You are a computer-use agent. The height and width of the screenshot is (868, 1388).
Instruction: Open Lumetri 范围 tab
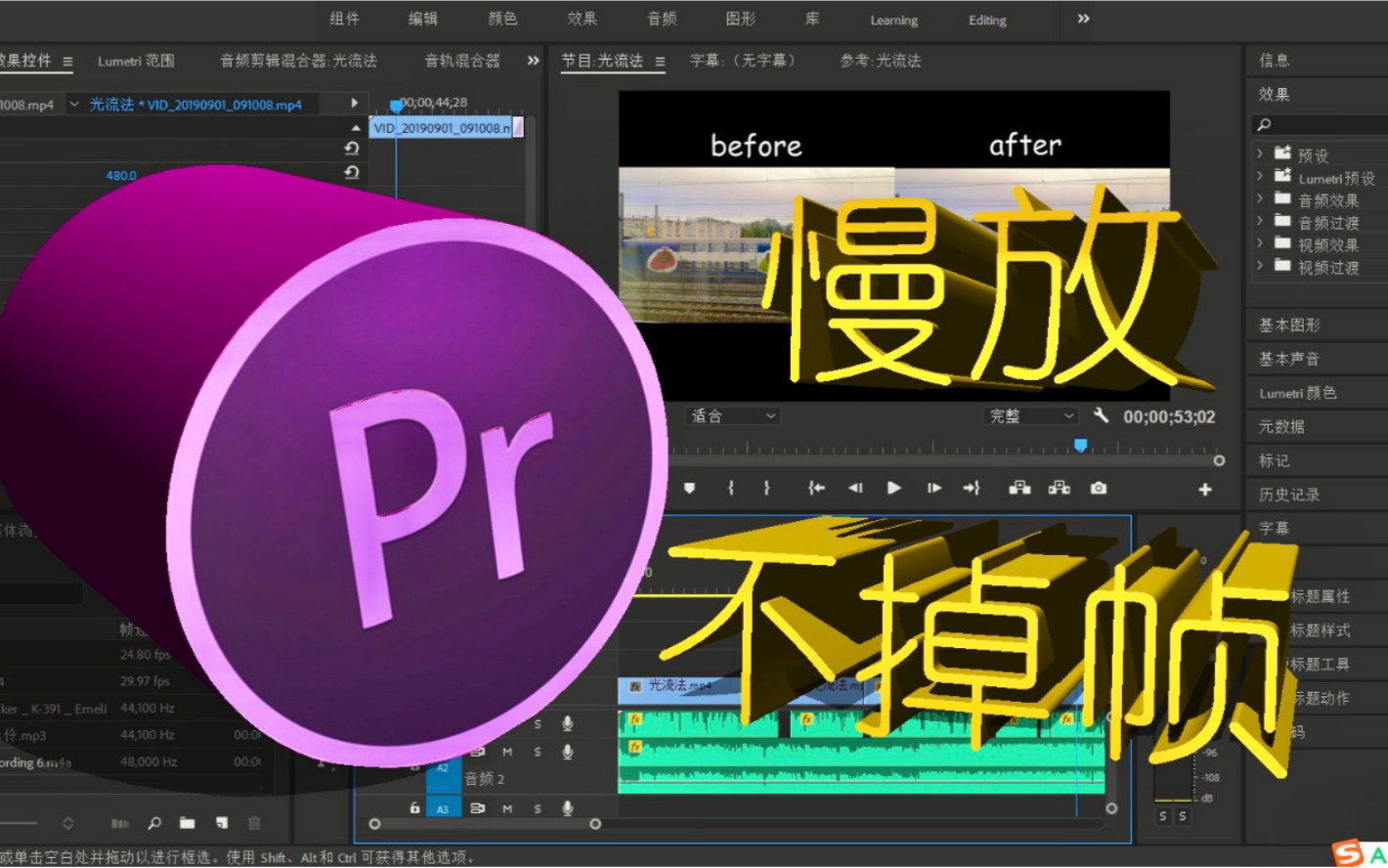136,61
